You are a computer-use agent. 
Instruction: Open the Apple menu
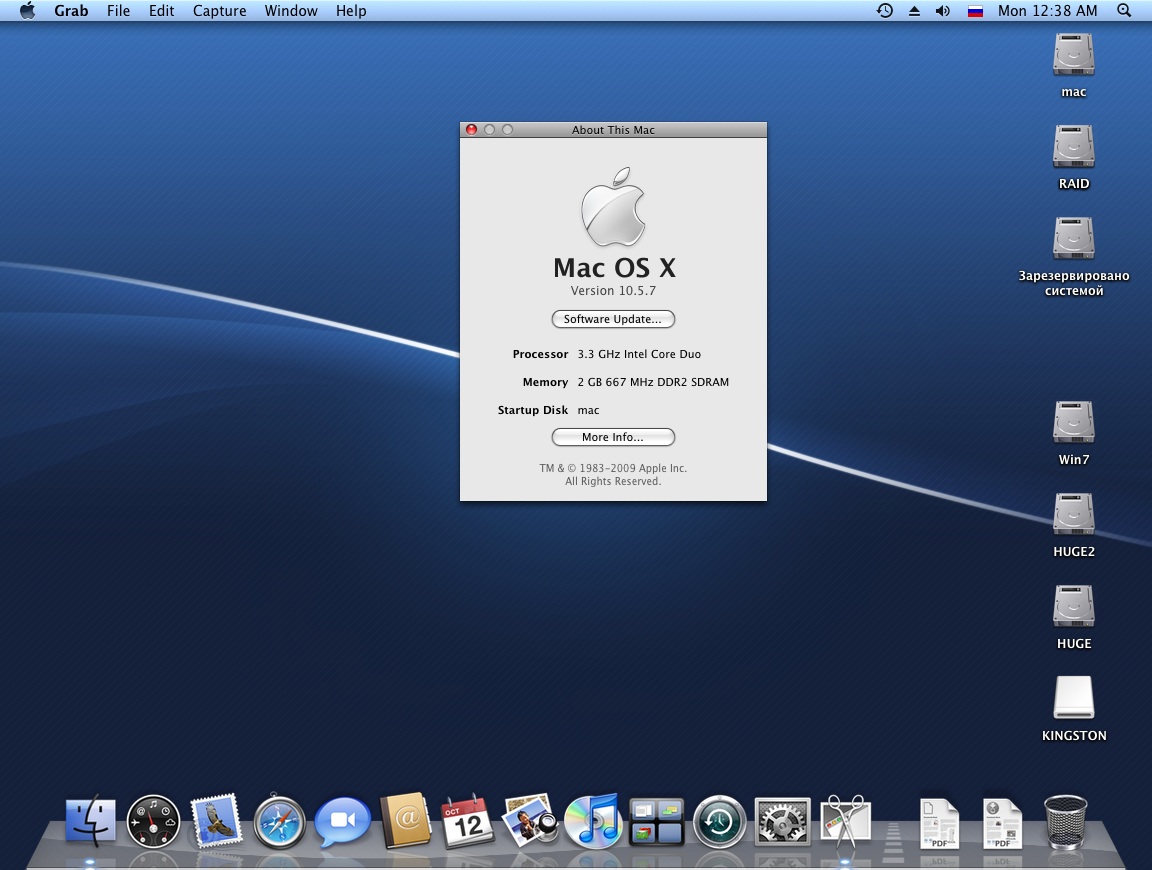pos(27,11)
